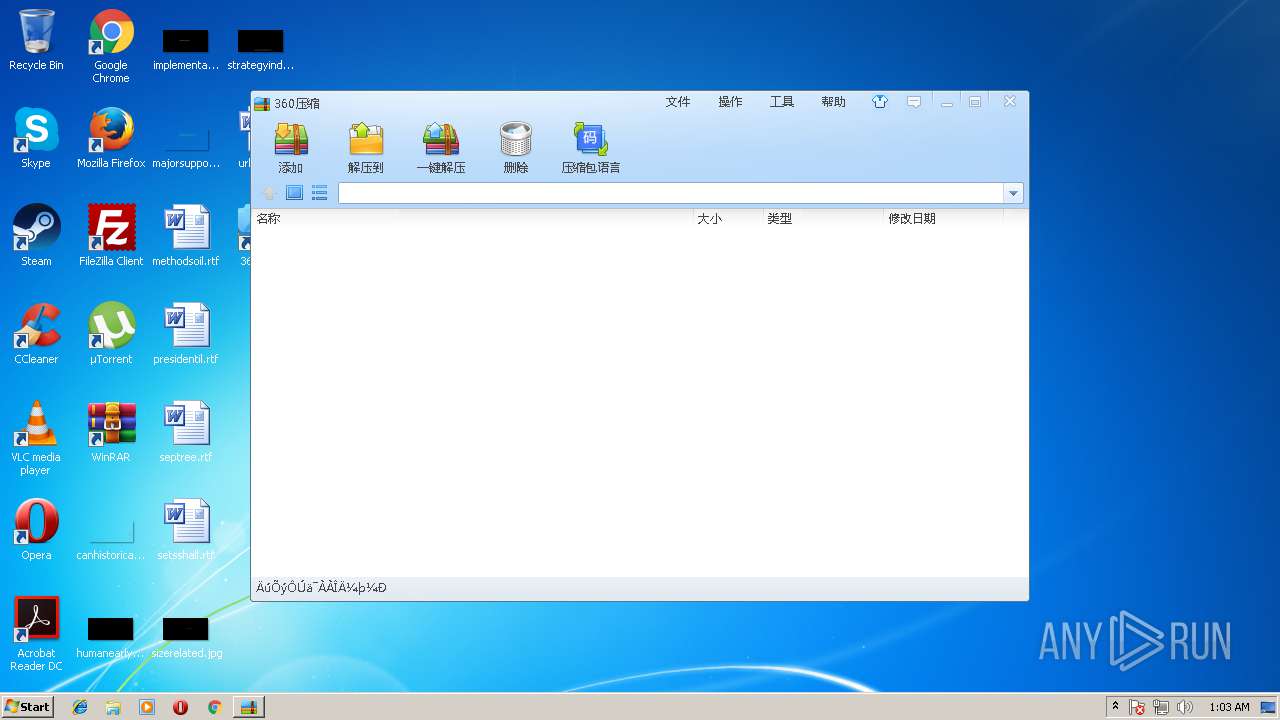Show hidden system tray icons

click(1115, 707)
